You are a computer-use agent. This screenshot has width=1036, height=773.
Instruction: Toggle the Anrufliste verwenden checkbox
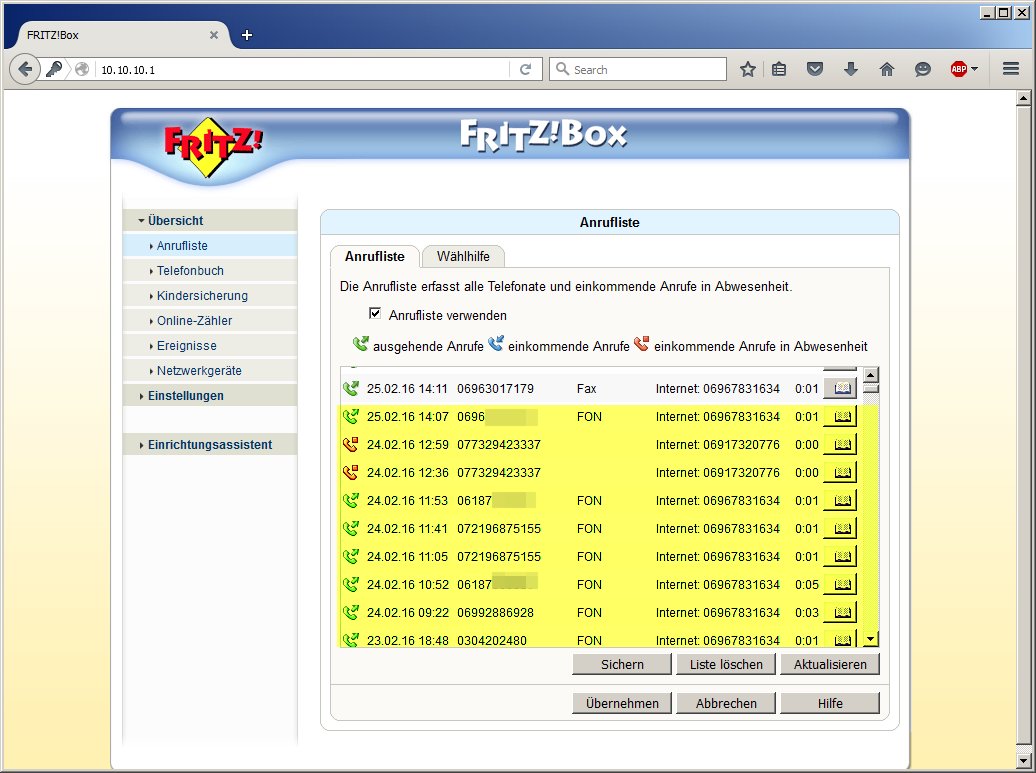point(376,314)
